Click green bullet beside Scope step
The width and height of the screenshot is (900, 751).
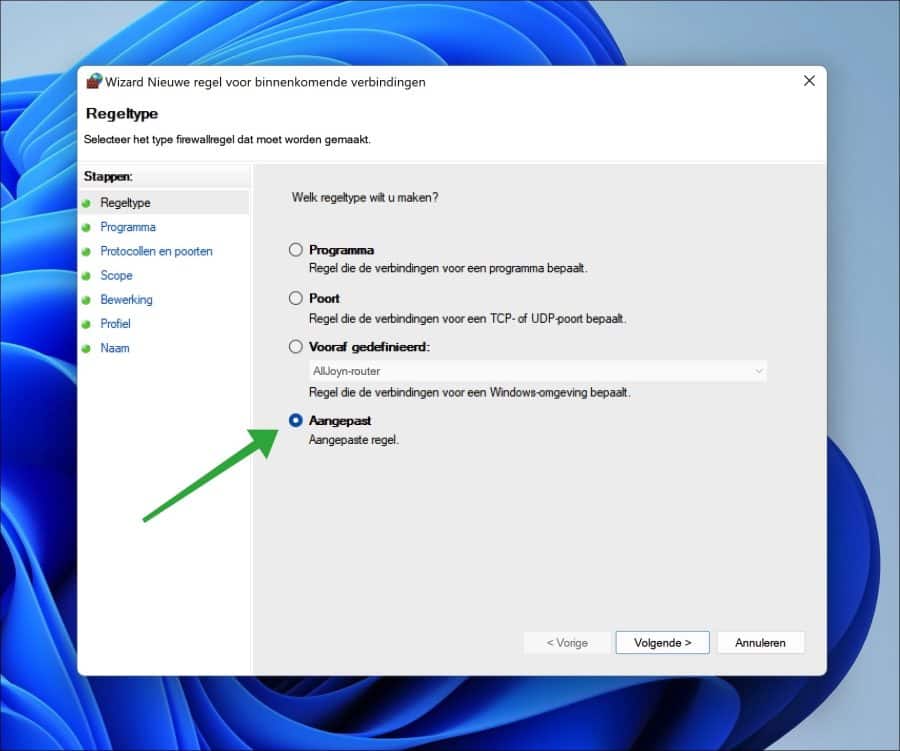pyautogui.click(x=86, y=276)
